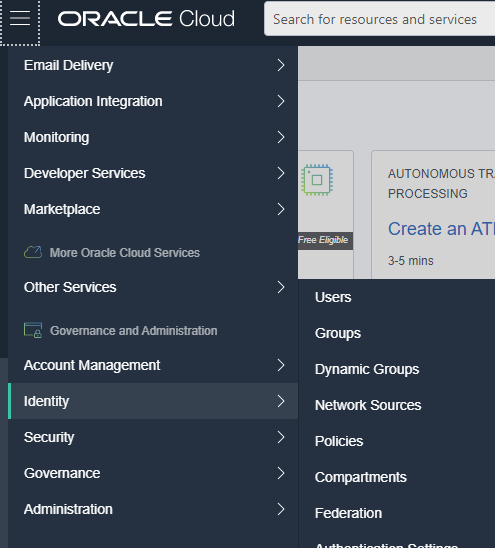
Task: Open Compartments in the Identity submenu
Action: coord(360,477)
